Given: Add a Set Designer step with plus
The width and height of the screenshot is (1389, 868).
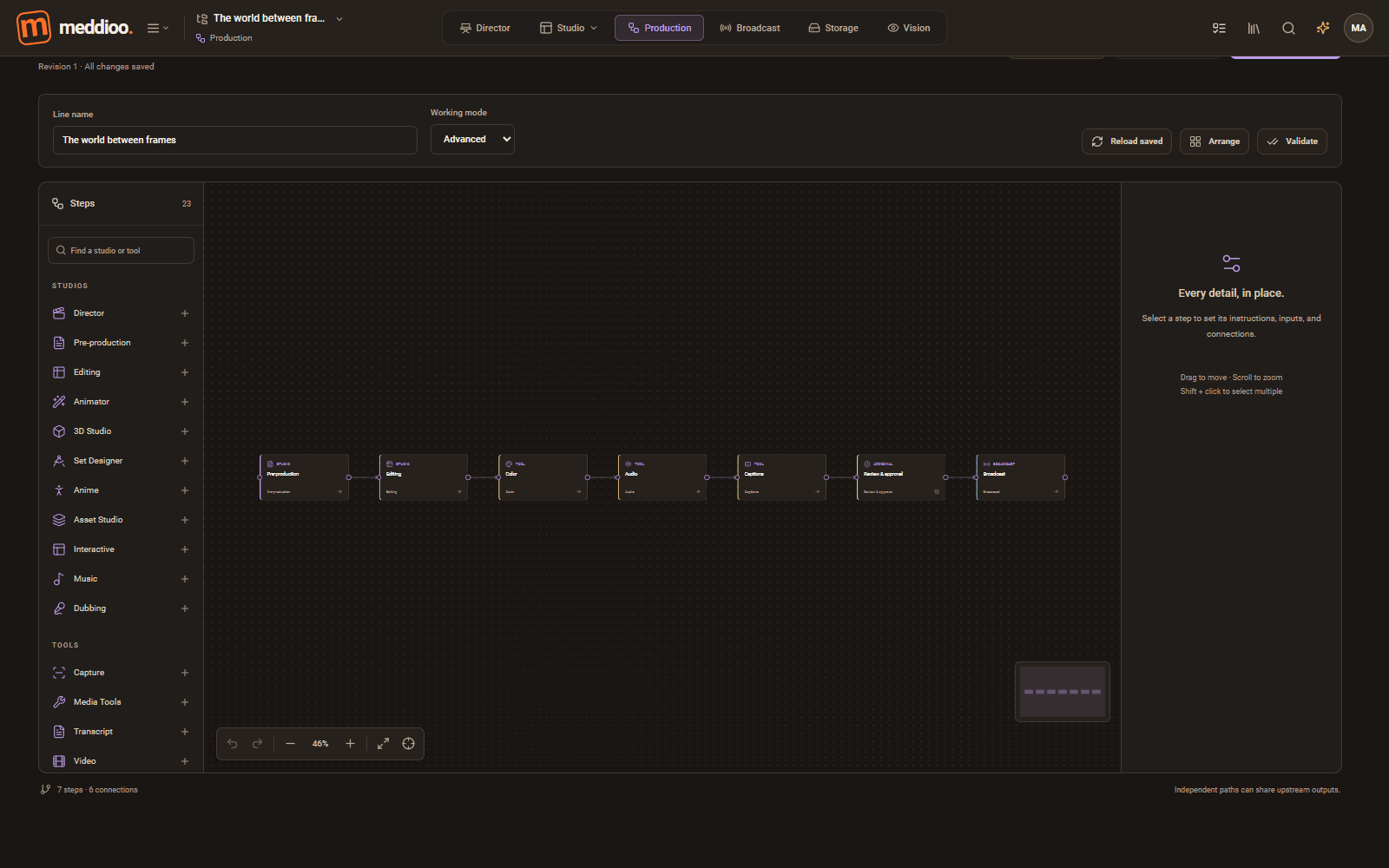Looking at the screenshot, I should [x=185, y=461].
